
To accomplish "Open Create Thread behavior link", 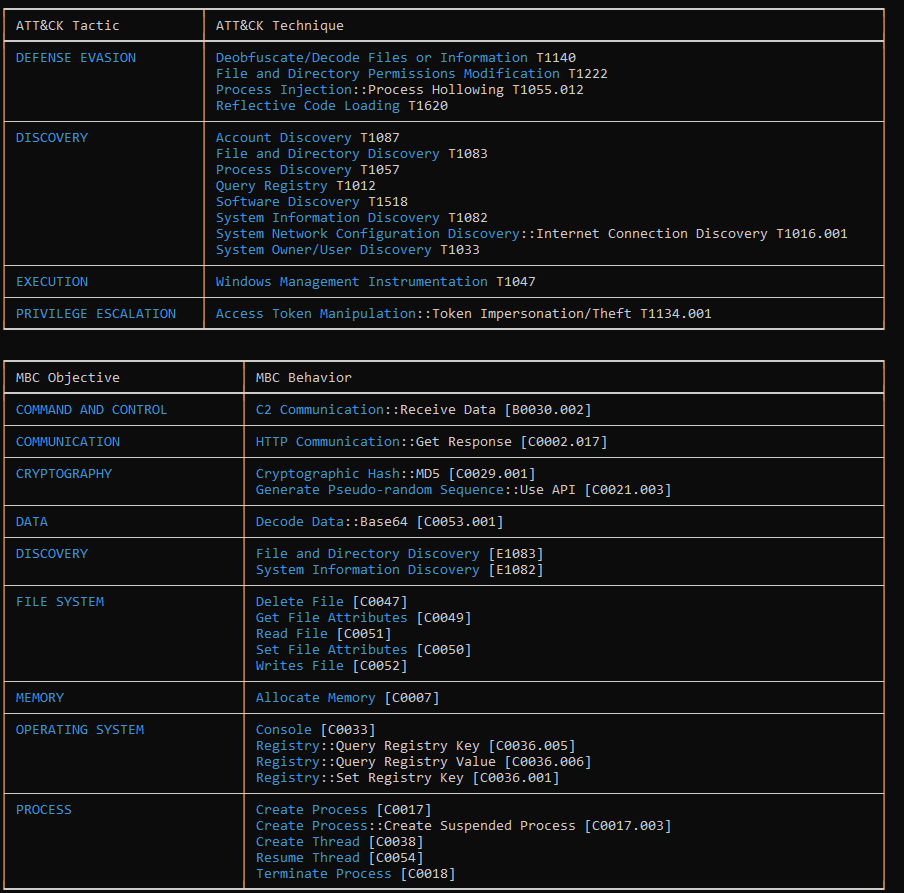I will coord(307,842).
